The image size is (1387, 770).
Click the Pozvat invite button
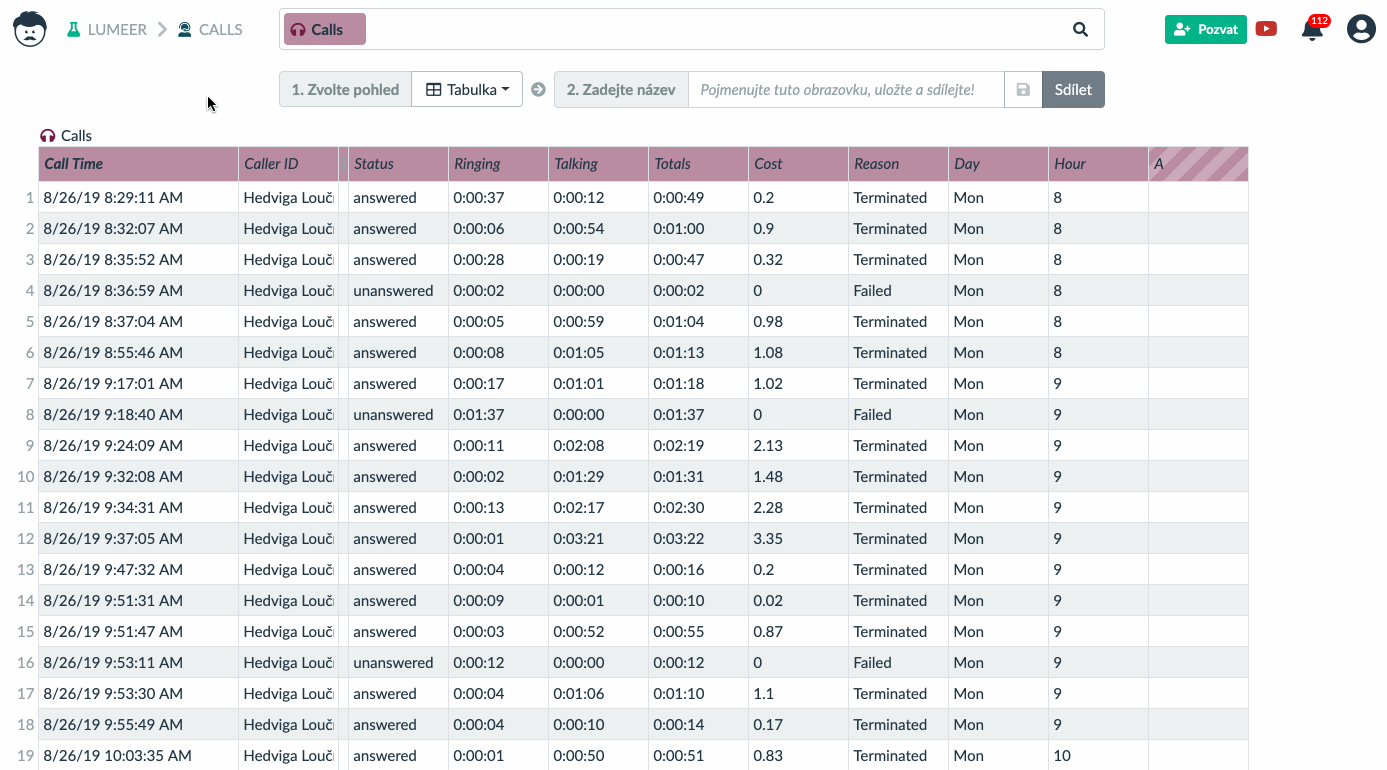tap(1205, 29)
